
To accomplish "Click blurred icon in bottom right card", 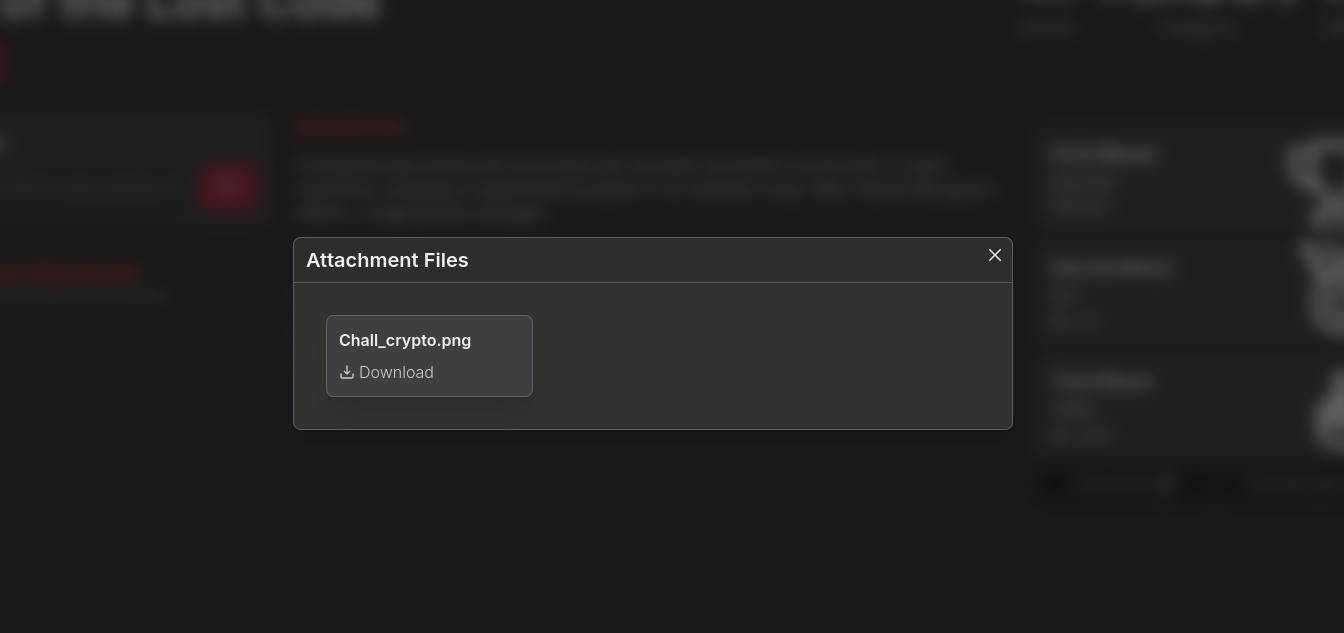I will point(1328,412).
